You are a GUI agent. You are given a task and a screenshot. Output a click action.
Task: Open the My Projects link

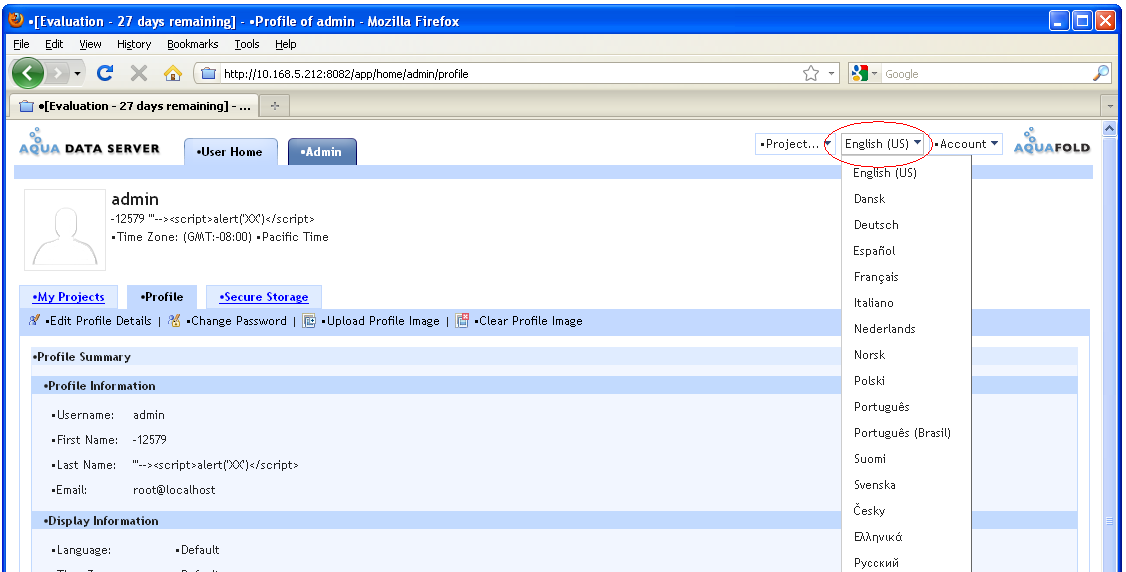click(68, 297)
